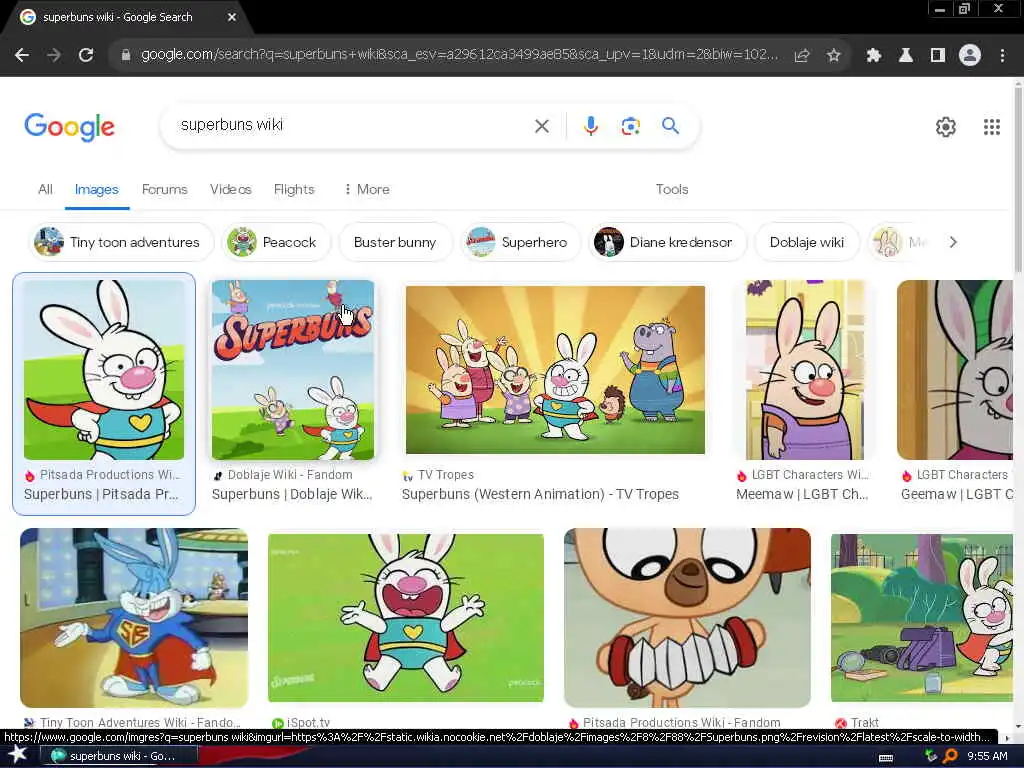Open the Chrome extensions puzzle icon
Screen dimensions: 1024x768
[873, 56]
